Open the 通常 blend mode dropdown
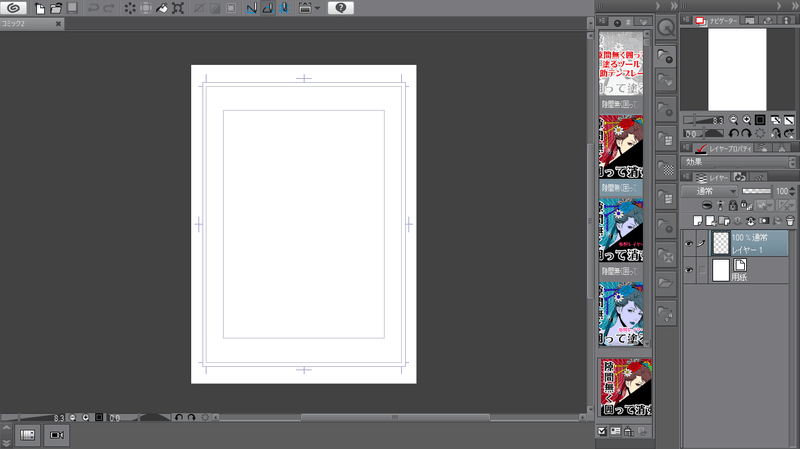The height and width of the screenshot is (449, 800). tap(710, 191)
